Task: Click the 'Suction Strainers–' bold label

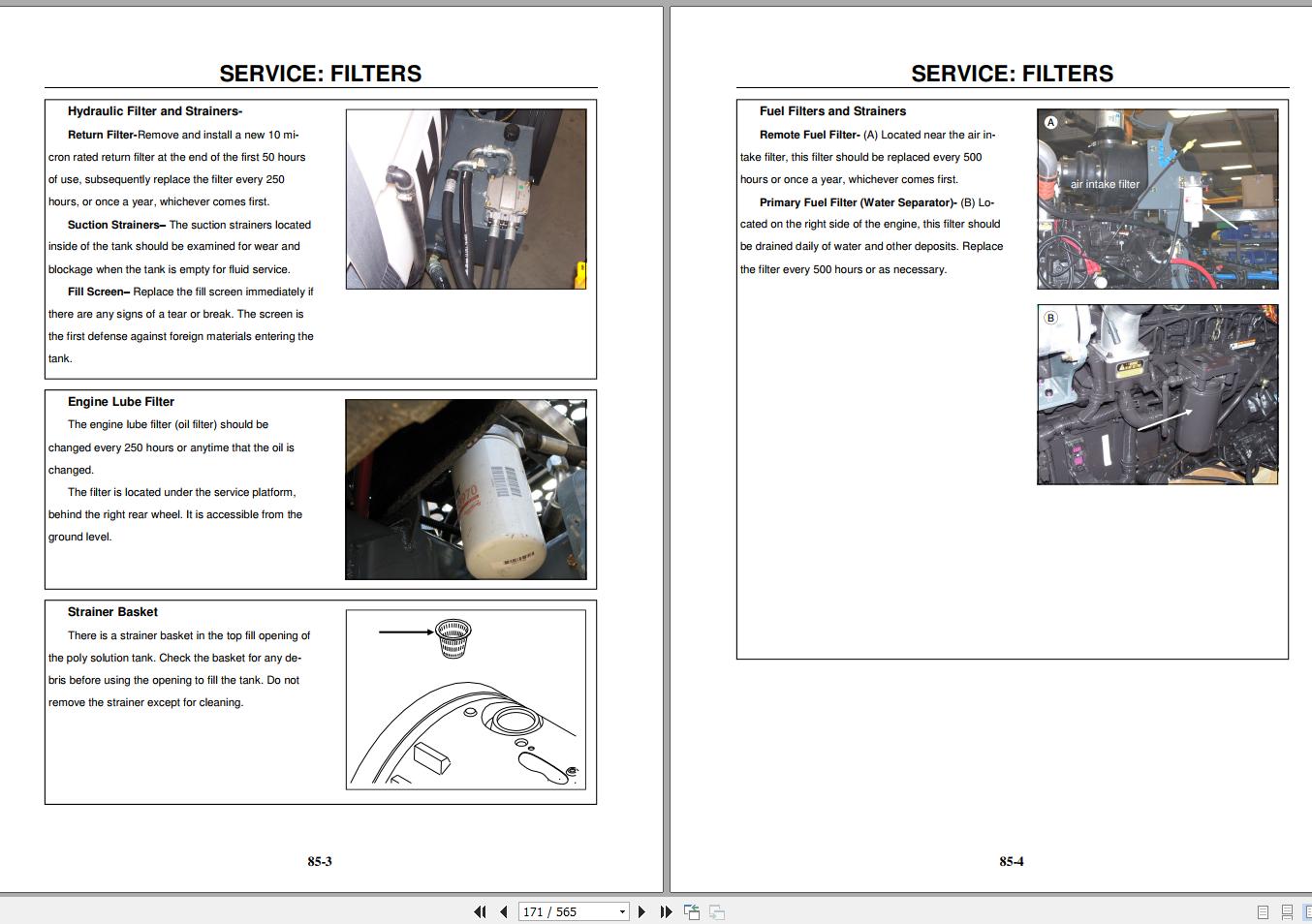Action: (117, 225)
